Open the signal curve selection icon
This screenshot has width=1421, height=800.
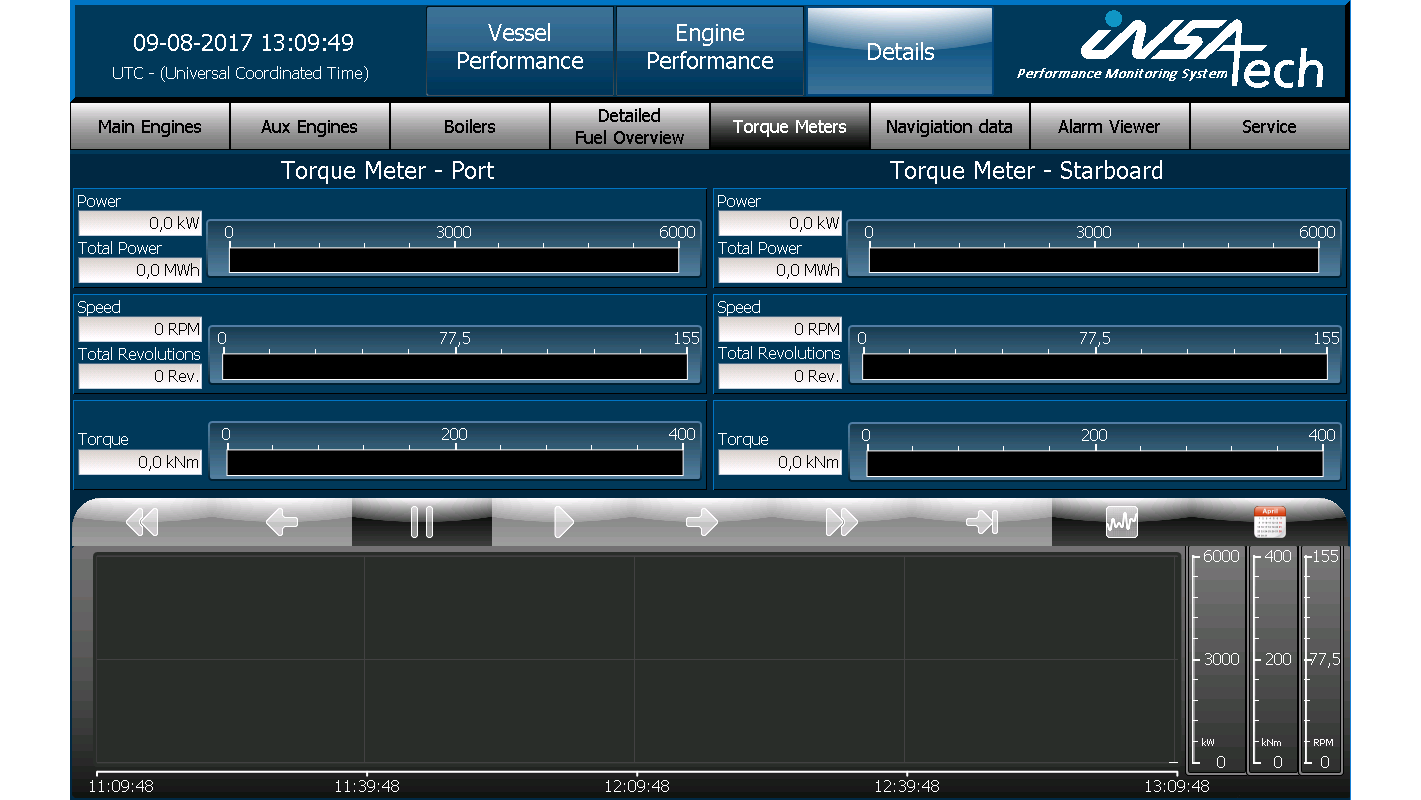(x=1121, y=521)
